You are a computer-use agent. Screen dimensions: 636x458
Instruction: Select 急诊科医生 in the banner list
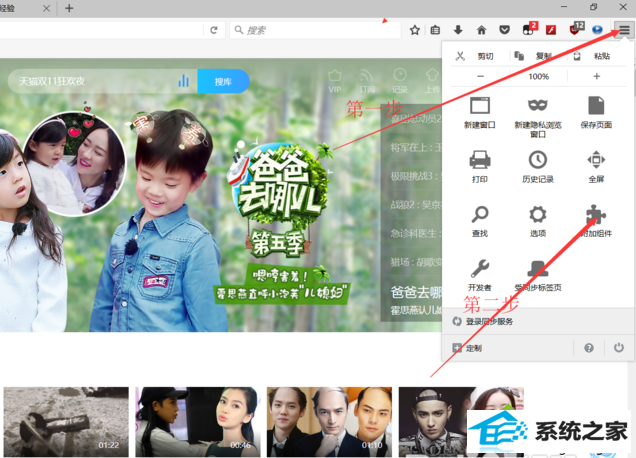click(416, 234)
